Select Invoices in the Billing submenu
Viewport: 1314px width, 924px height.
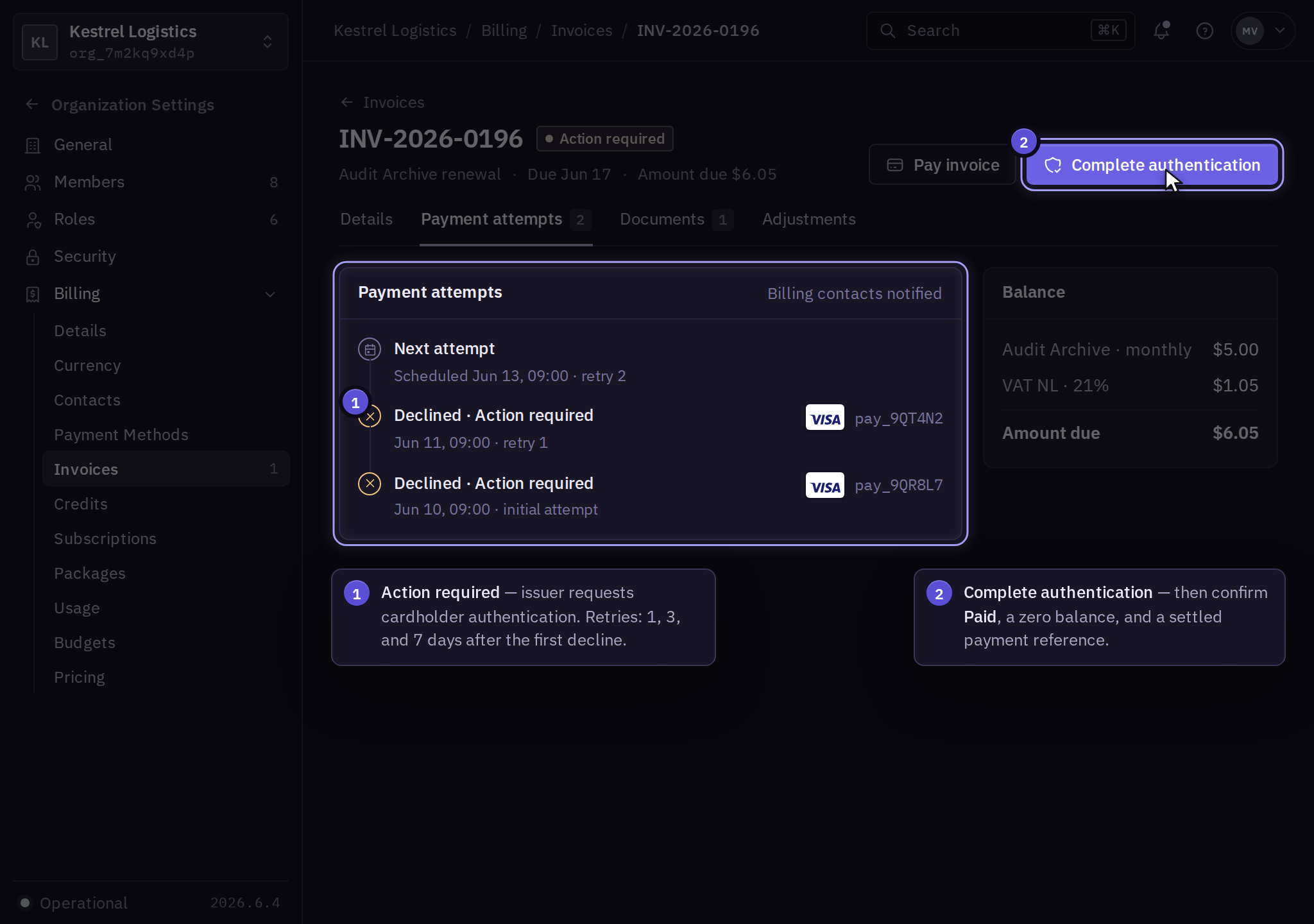[x=166, y=469]
